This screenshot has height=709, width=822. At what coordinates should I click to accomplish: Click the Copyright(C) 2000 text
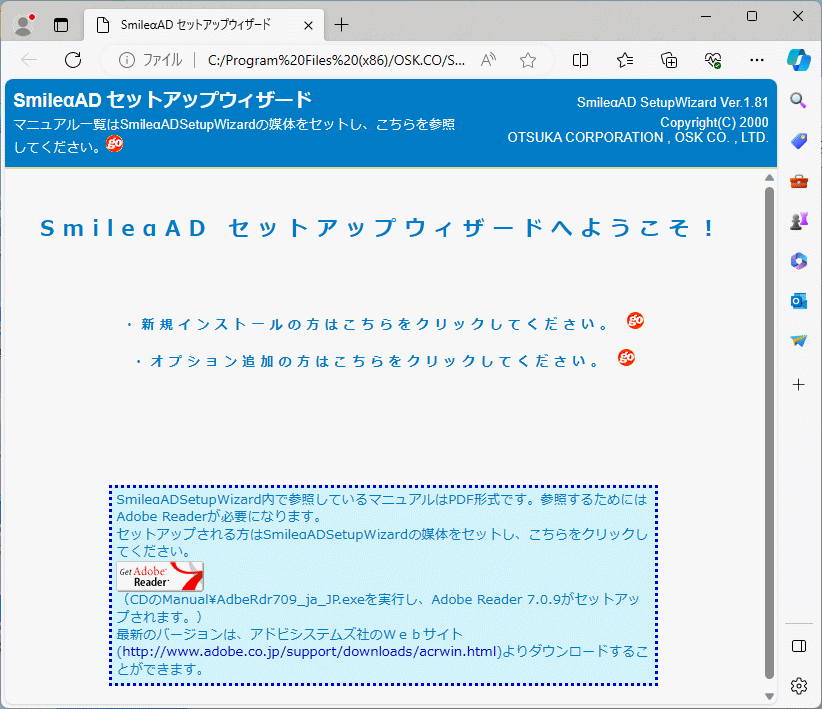[x=714, y=122]
